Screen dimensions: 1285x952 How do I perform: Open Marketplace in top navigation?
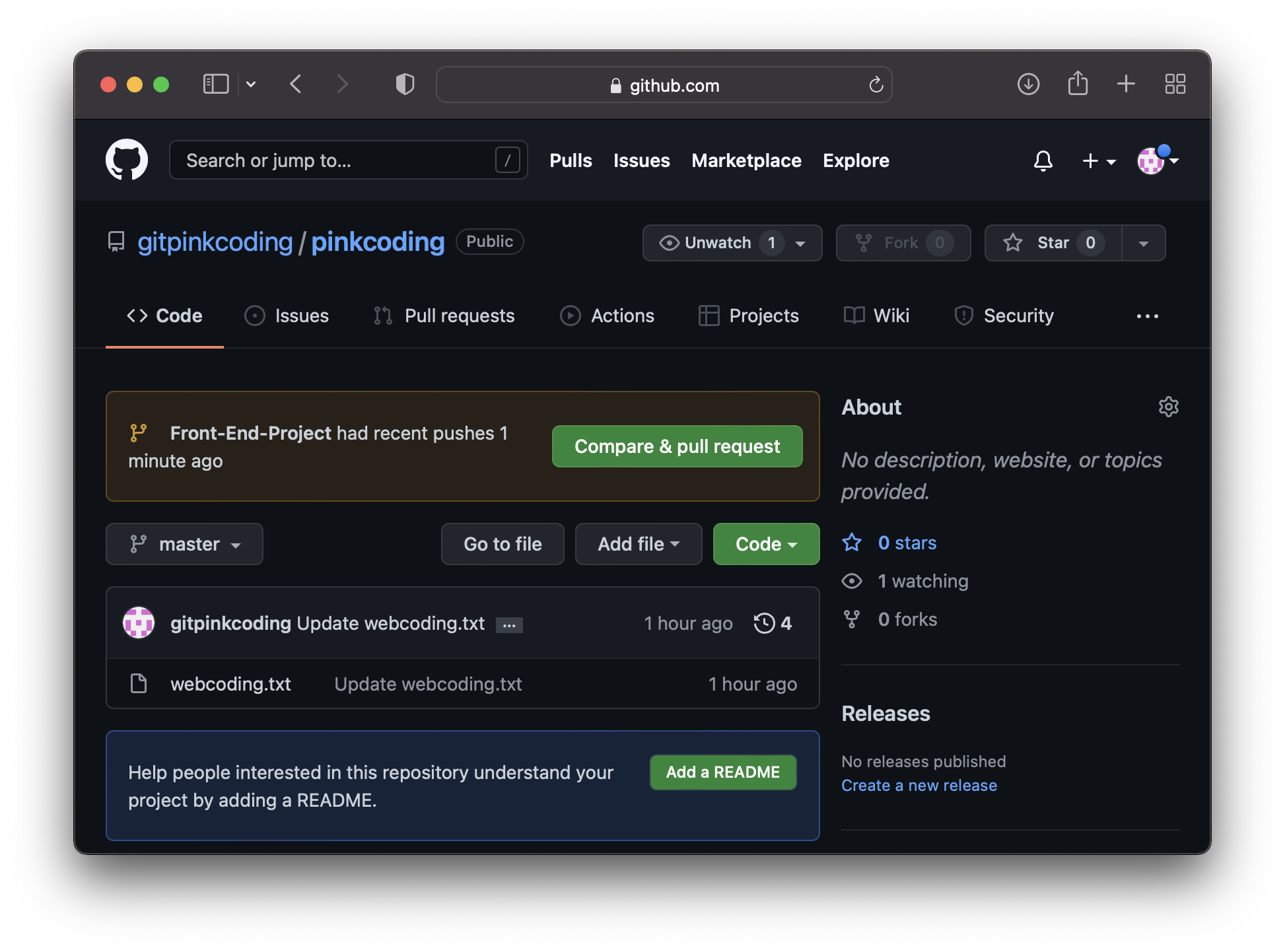pos(746,160)
